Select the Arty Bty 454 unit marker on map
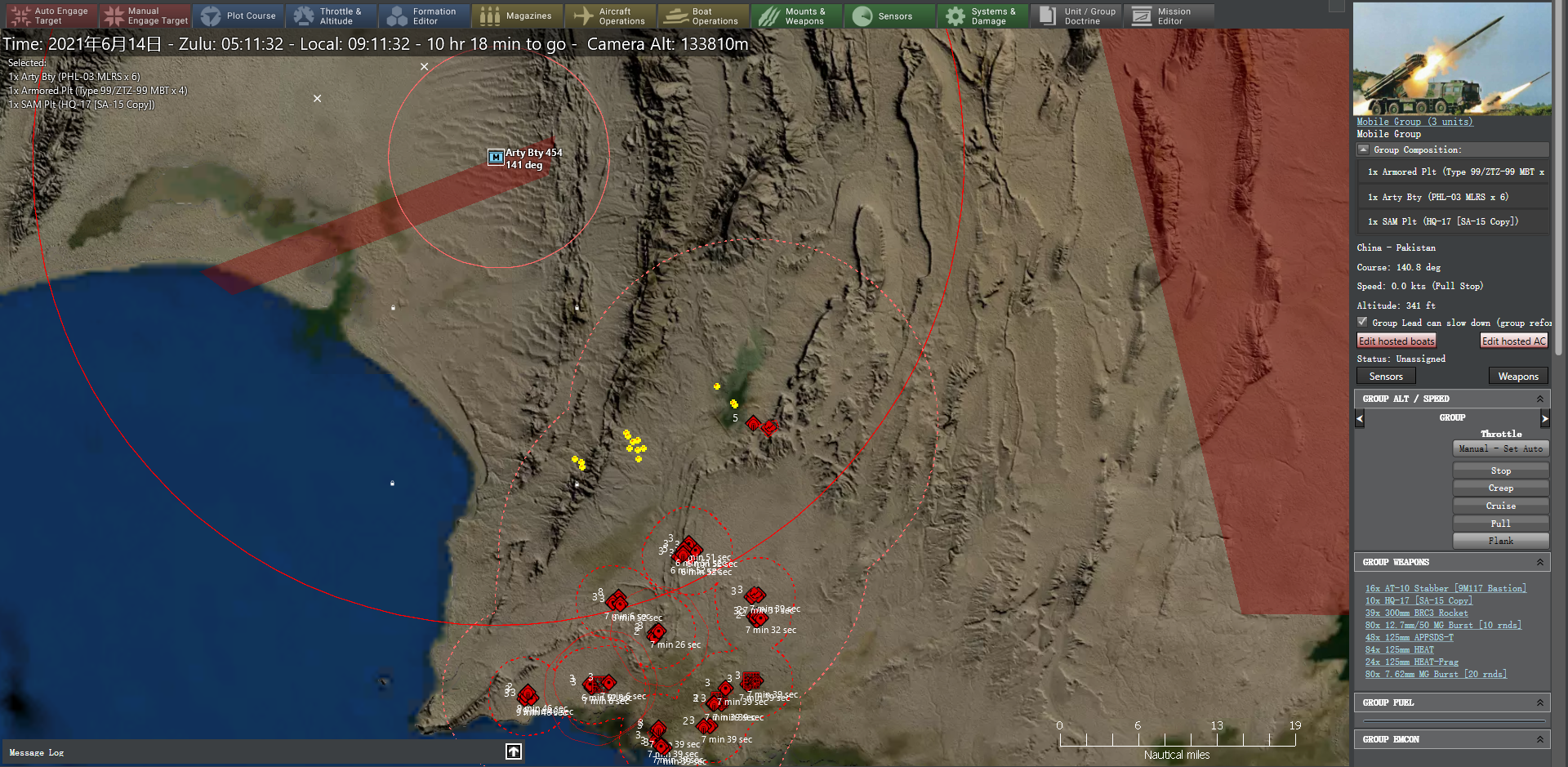Image resolution: width=1568 pixels, height=767 pixels. pyautogui.click(x=496, y=157)
